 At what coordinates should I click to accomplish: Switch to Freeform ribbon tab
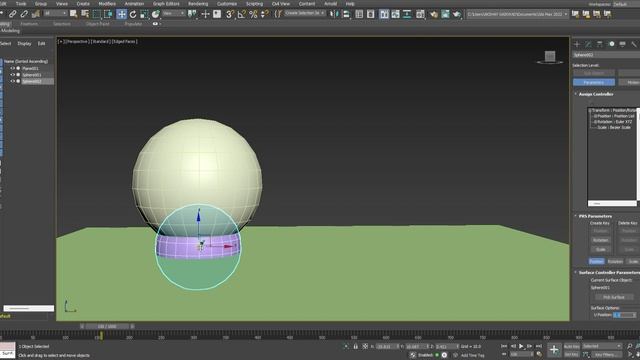[29, 24]
